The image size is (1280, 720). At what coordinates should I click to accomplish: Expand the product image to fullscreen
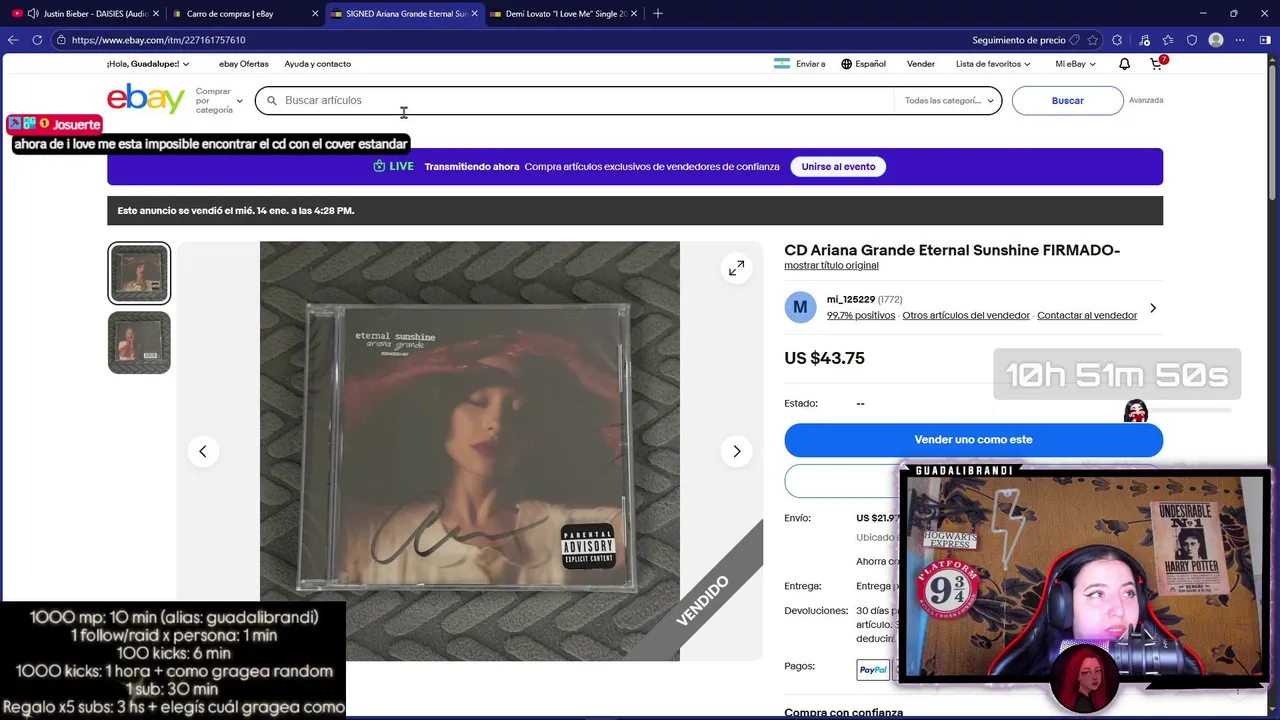[x=736, y=268]
